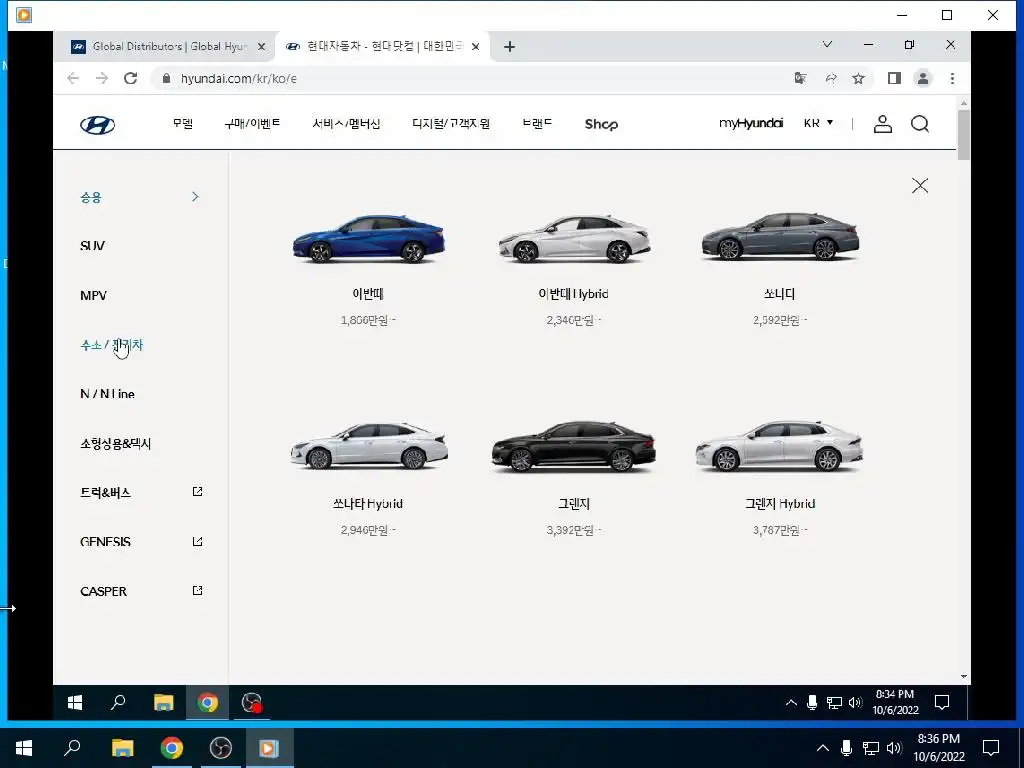This screenshot has width=1024, height=768.
Task: Show hidden tray icons on outer taskbar
Action: click(x=823, y=748)
